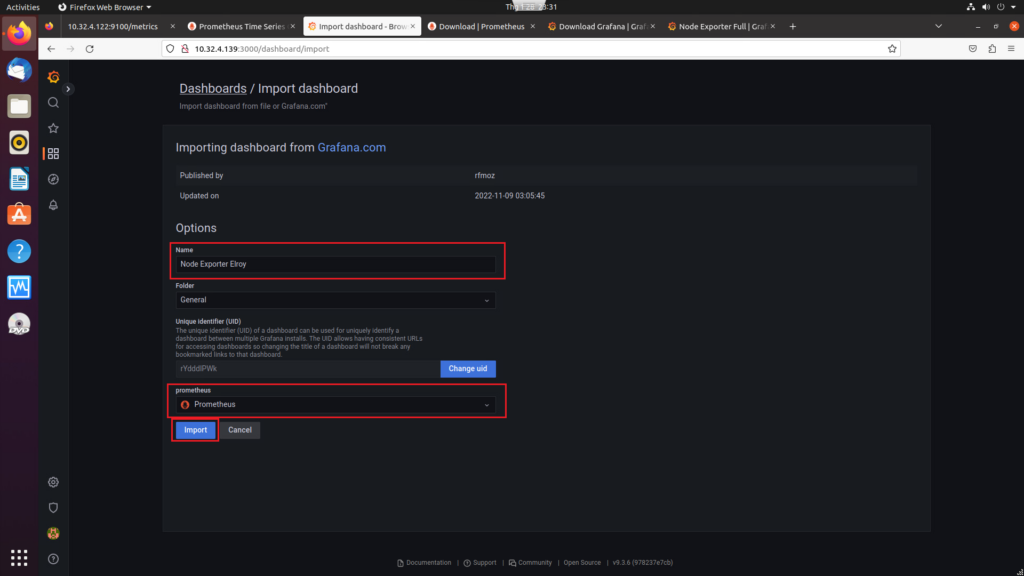Launch Firefox from the dock
This screenshot has width=1024, height=576.
click(19, 33)
